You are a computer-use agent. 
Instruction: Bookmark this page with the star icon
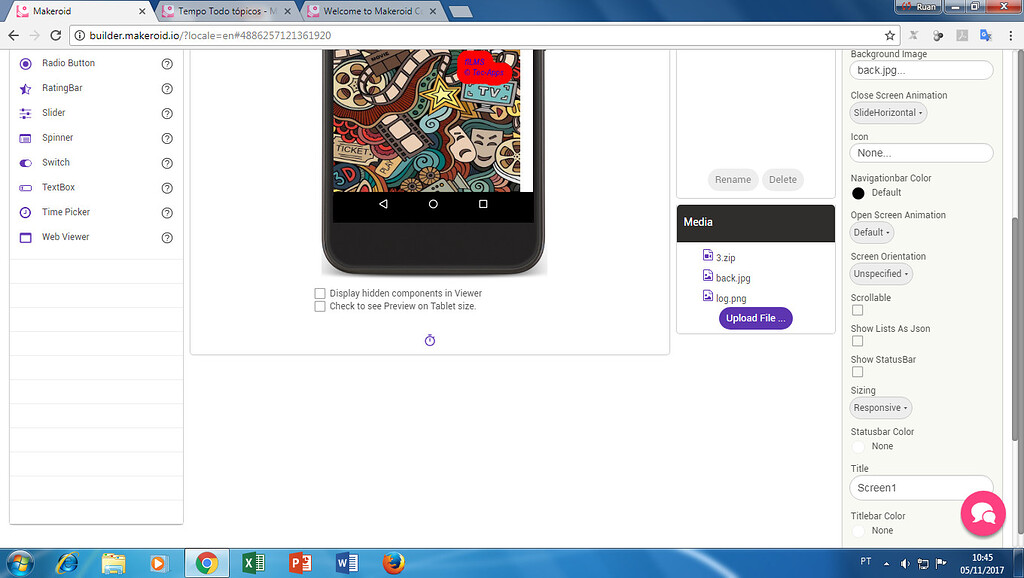coord(889,35)
